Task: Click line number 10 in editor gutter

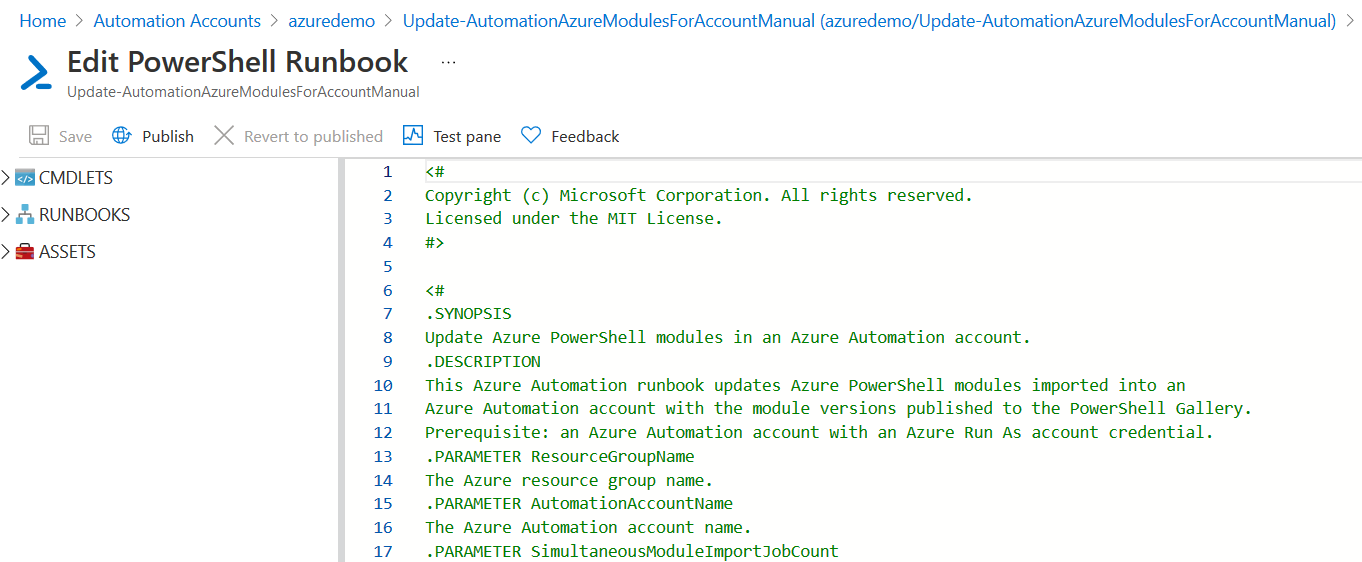Action: point(383,385)
